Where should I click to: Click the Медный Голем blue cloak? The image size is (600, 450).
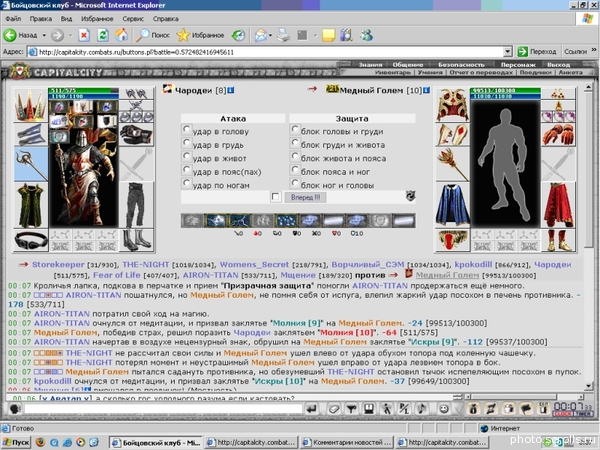click(453, 205)
